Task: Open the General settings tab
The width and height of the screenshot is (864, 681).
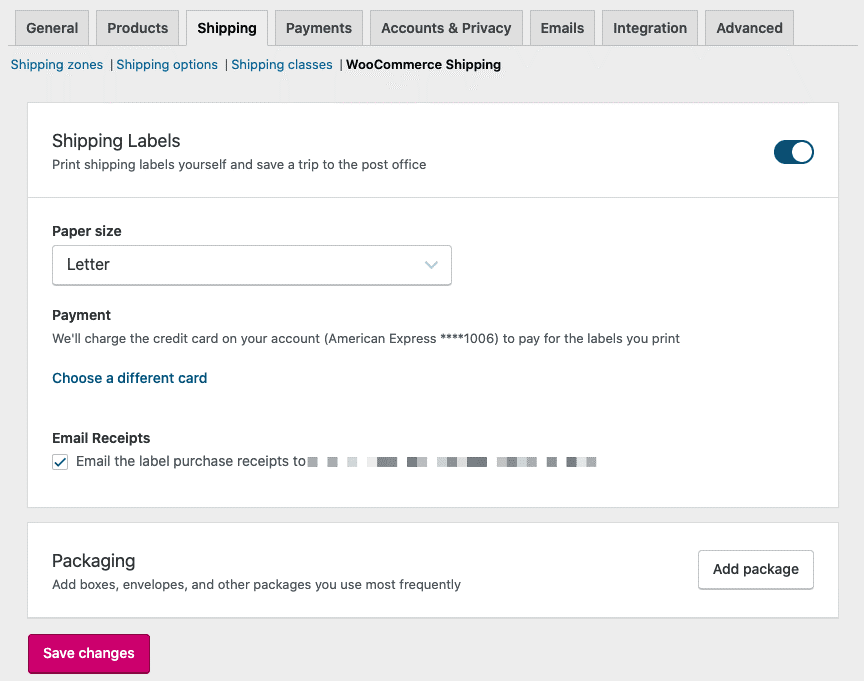Action: pyautogui.click(x=52, y=28)
